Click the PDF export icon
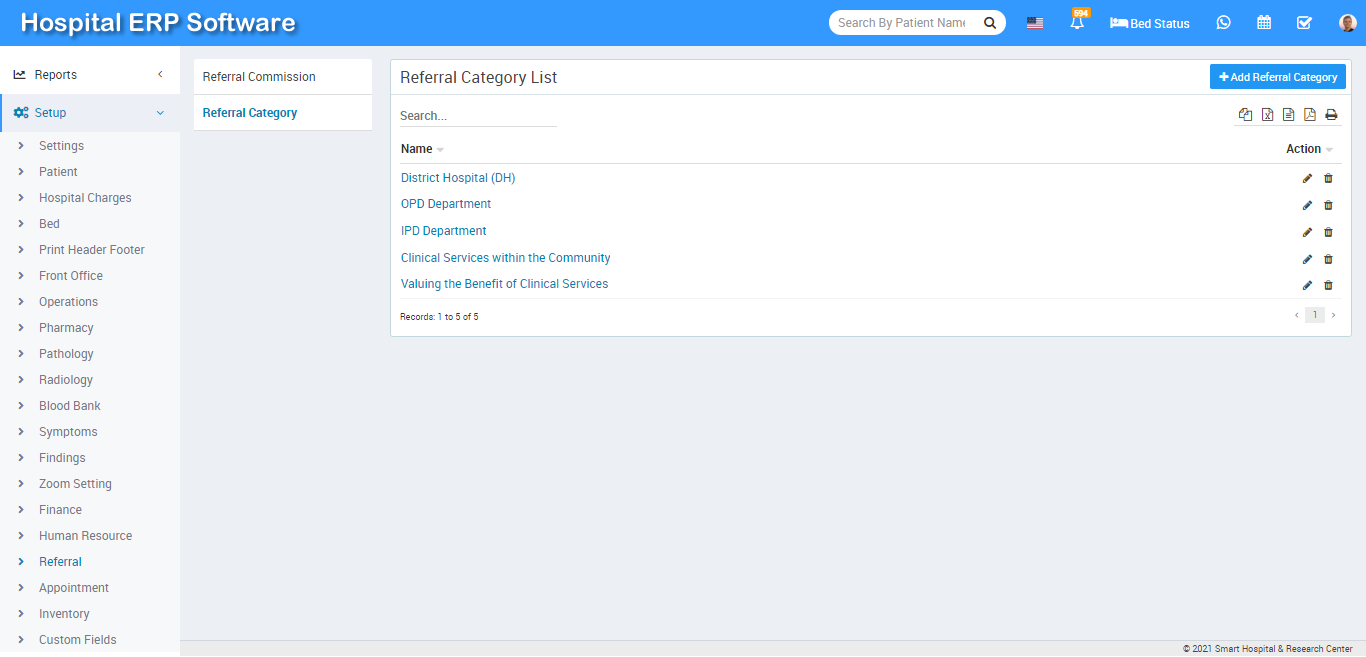 click(1310, 115)
